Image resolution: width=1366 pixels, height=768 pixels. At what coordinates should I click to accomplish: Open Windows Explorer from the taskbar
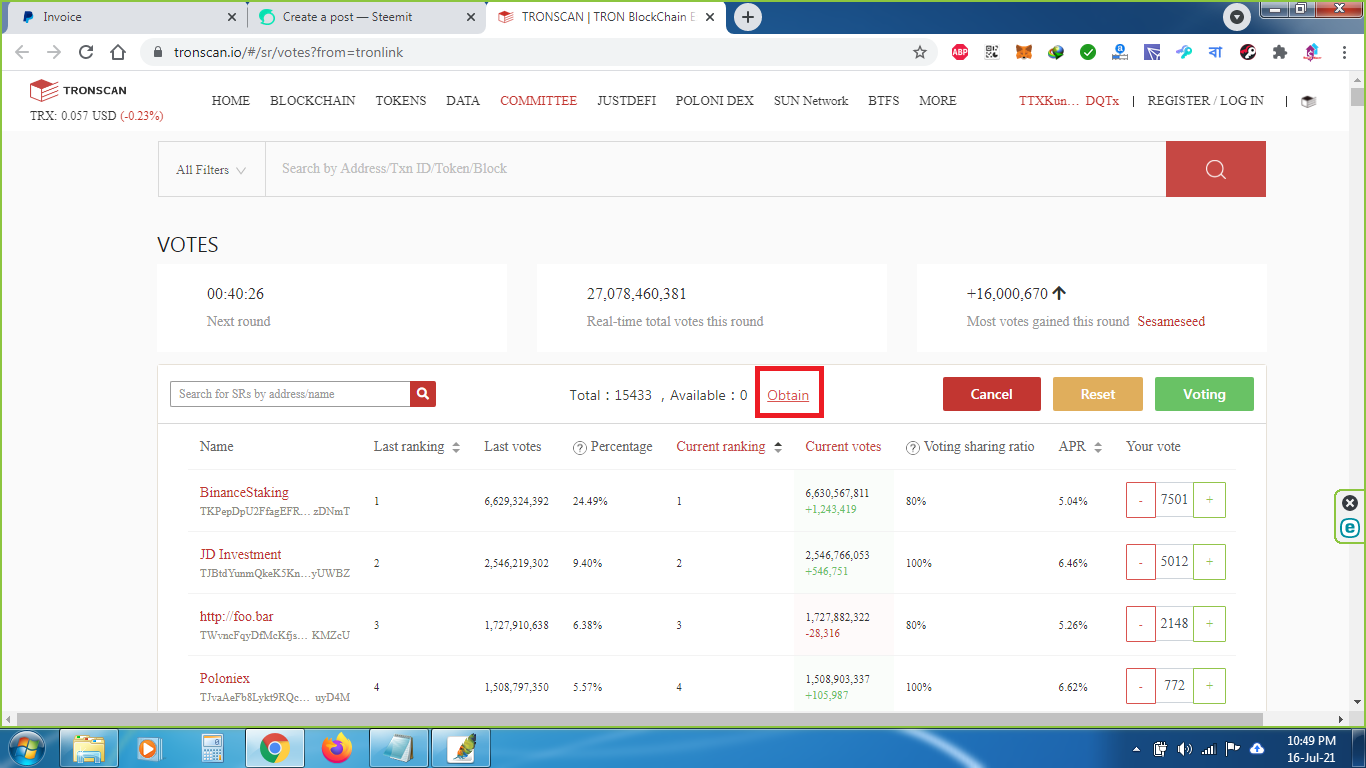pyautogui.click(x=89, y=748)
